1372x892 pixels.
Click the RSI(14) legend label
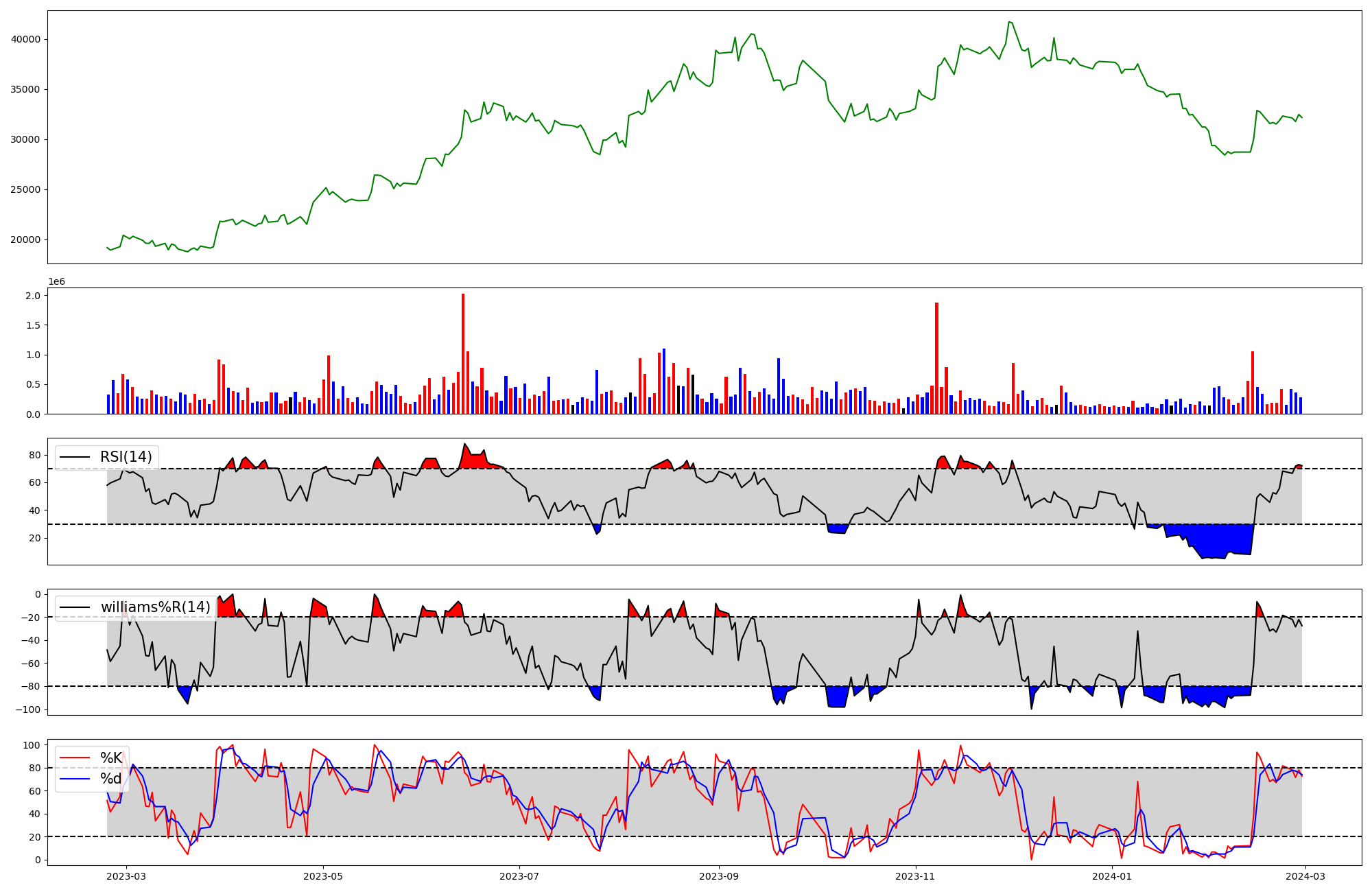(126, 457)
